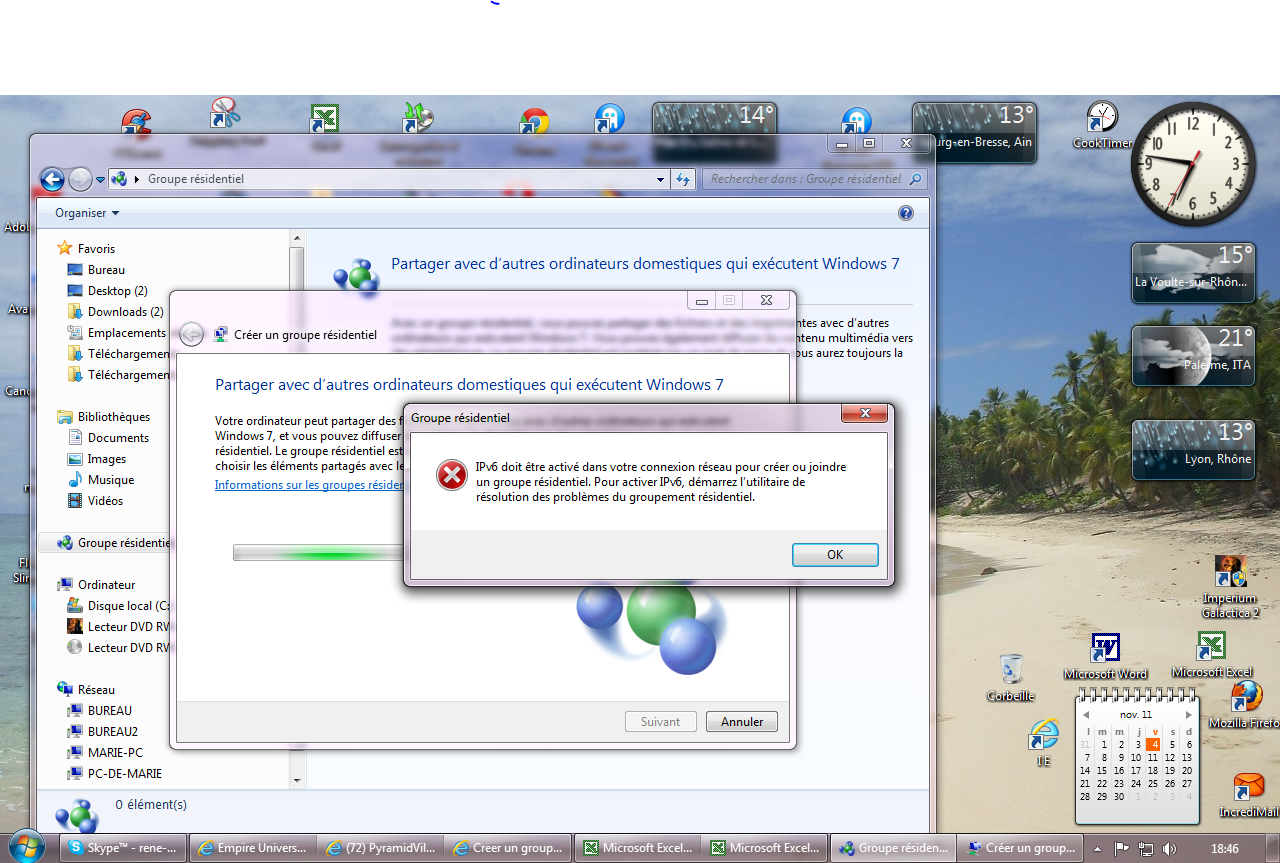Click the Annuler button in wizard
This screenshot has width=1280, height=863.
coord(741,722)
